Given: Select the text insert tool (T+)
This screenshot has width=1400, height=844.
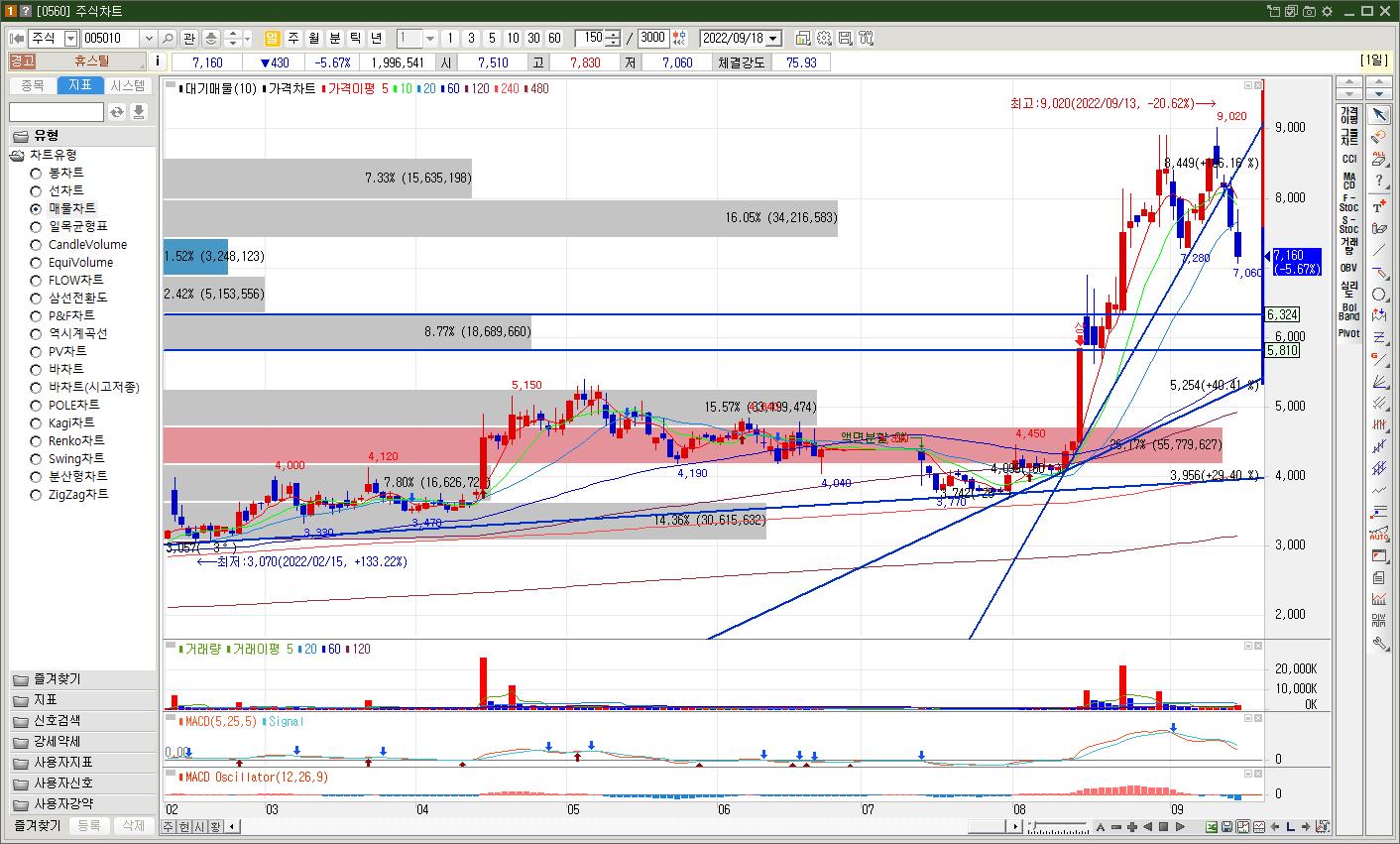Looking at the screenshot, I should 1379,206.
